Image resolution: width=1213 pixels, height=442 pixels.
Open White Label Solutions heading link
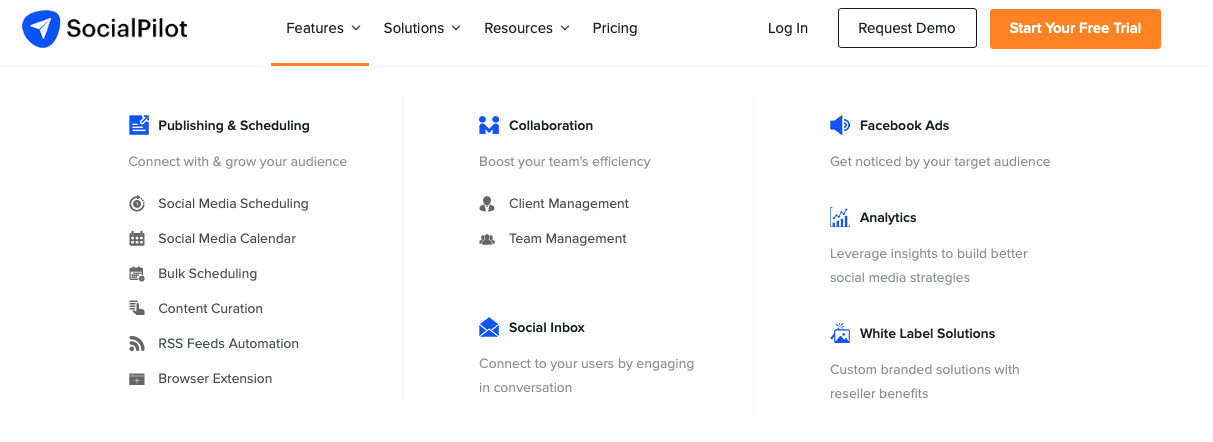928,333
